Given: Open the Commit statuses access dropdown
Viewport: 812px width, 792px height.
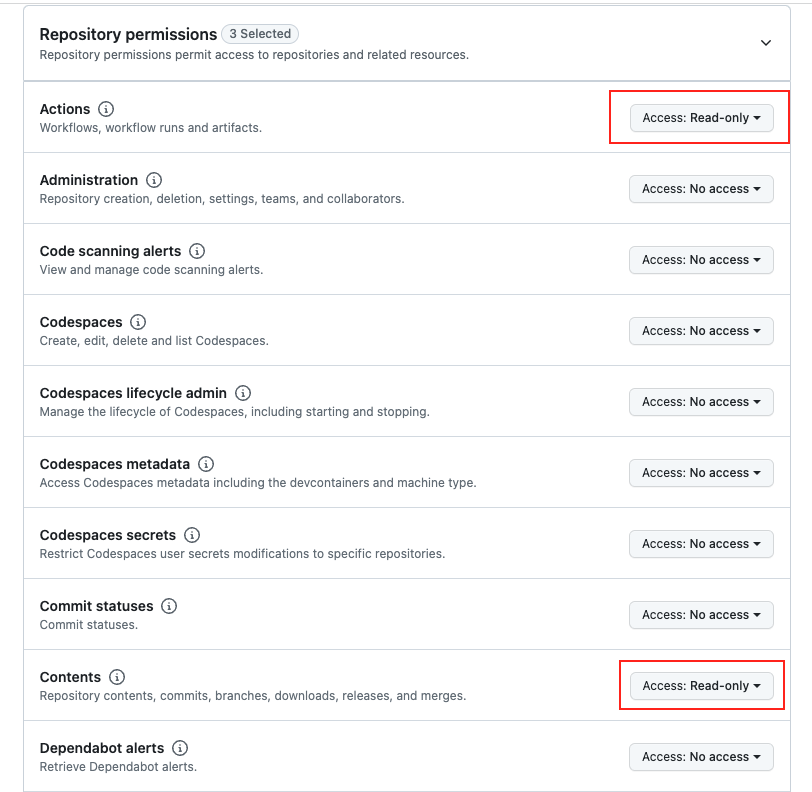Looking at the screenshot, I should [x=701, y=615].
